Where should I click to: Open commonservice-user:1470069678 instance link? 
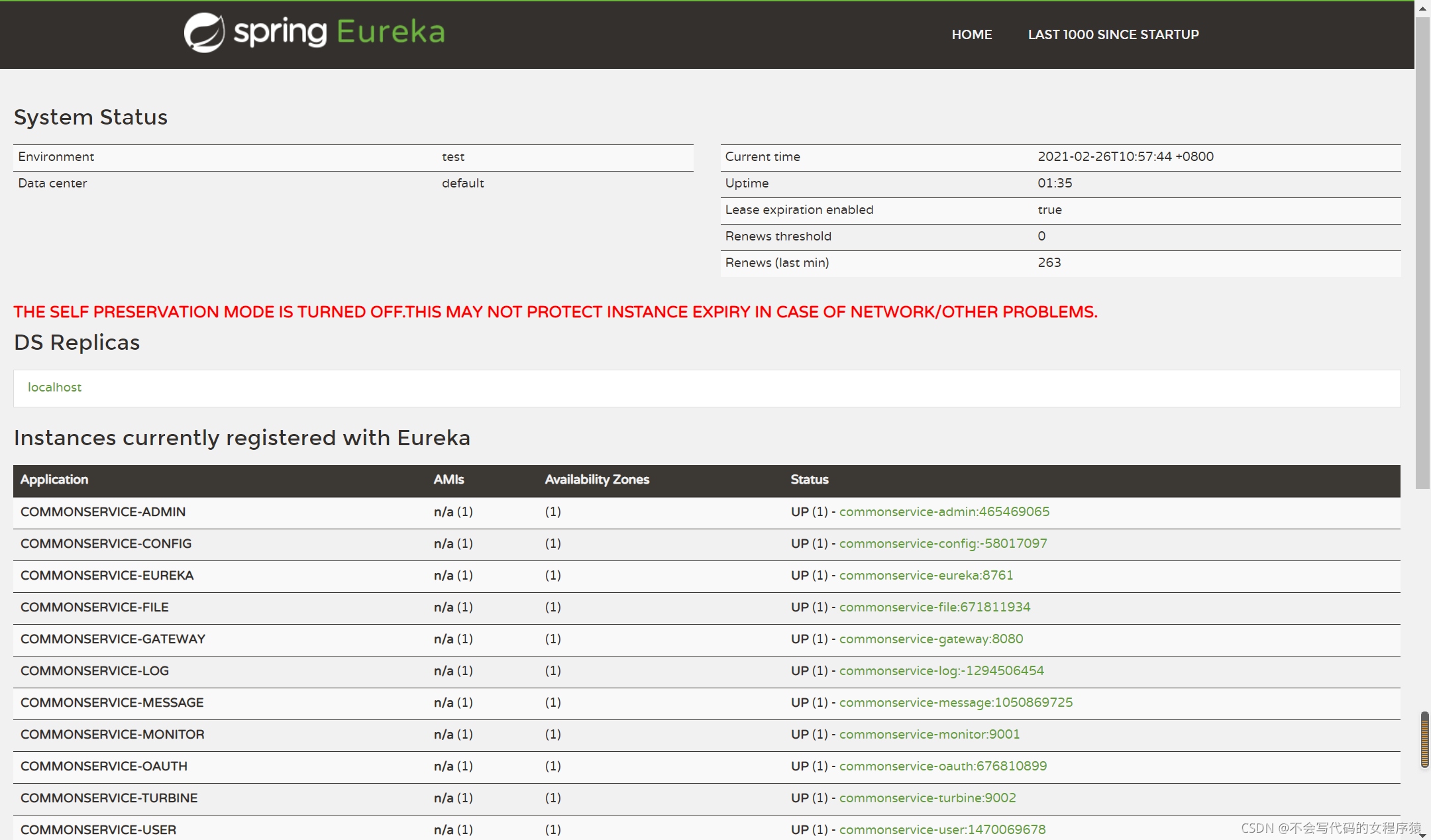[x=942, y=830]
